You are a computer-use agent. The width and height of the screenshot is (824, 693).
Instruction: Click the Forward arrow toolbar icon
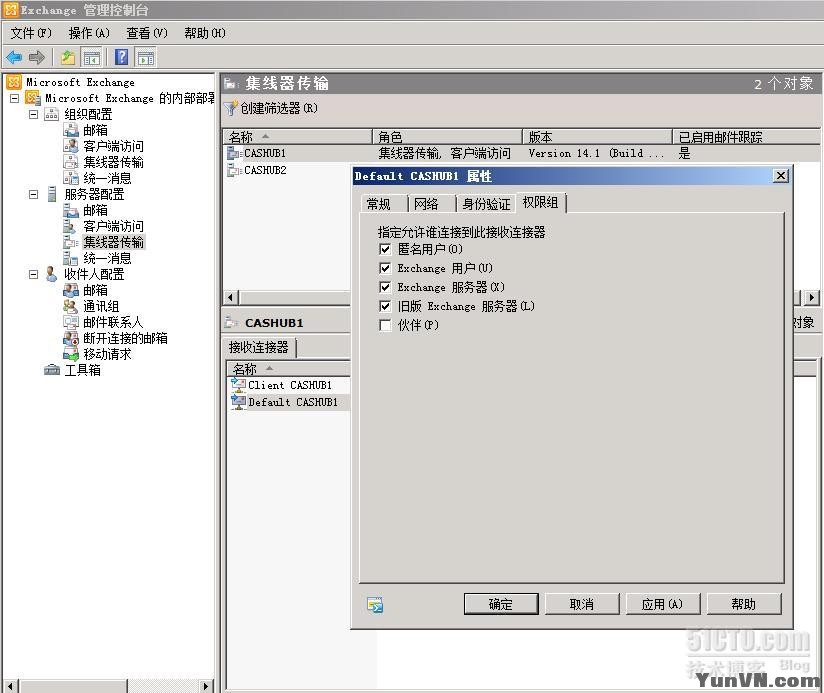pyautogui.click(x=37, y=57)
